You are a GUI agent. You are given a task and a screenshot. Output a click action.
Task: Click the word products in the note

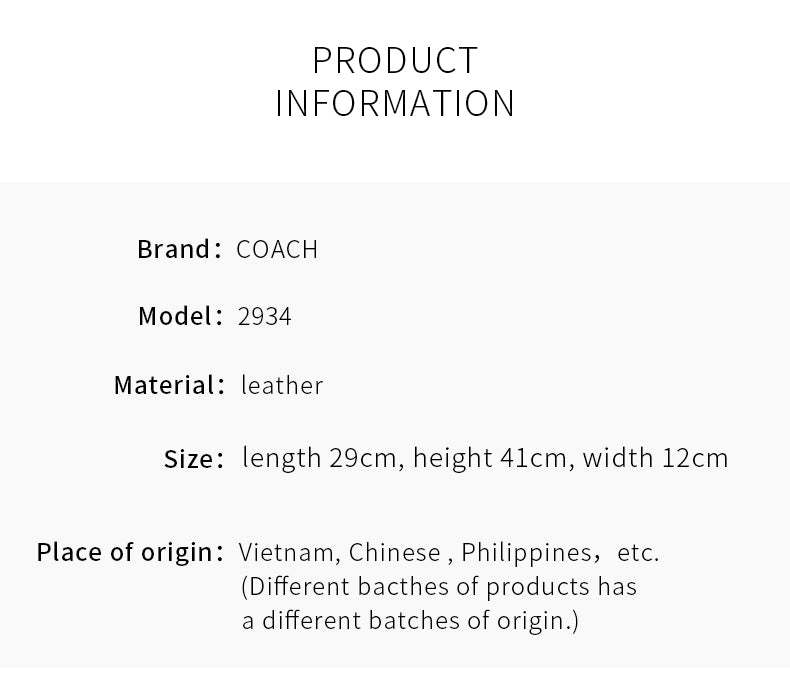538,587
